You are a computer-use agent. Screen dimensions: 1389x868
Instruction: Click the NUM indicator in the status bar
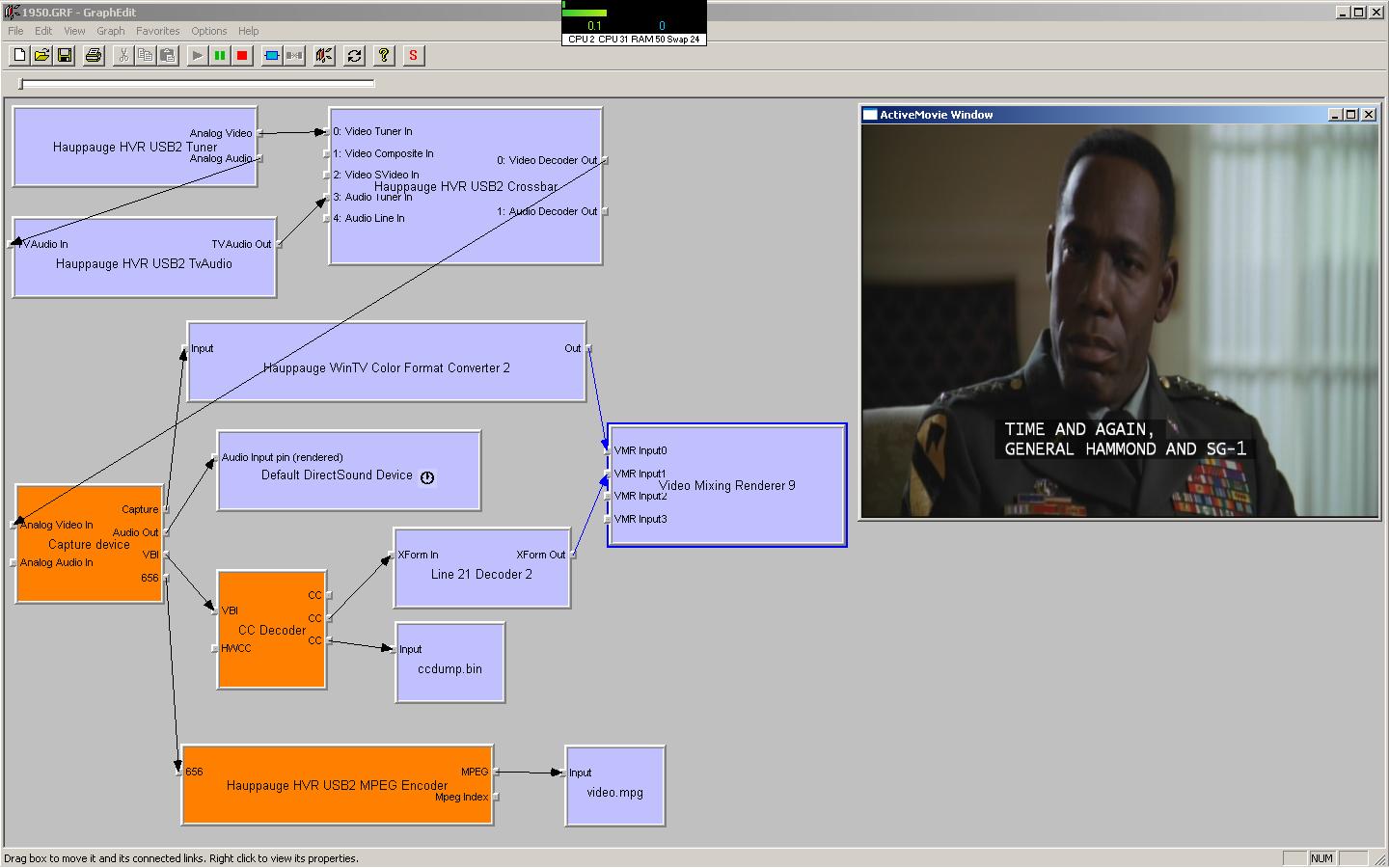coord(1321,858)
